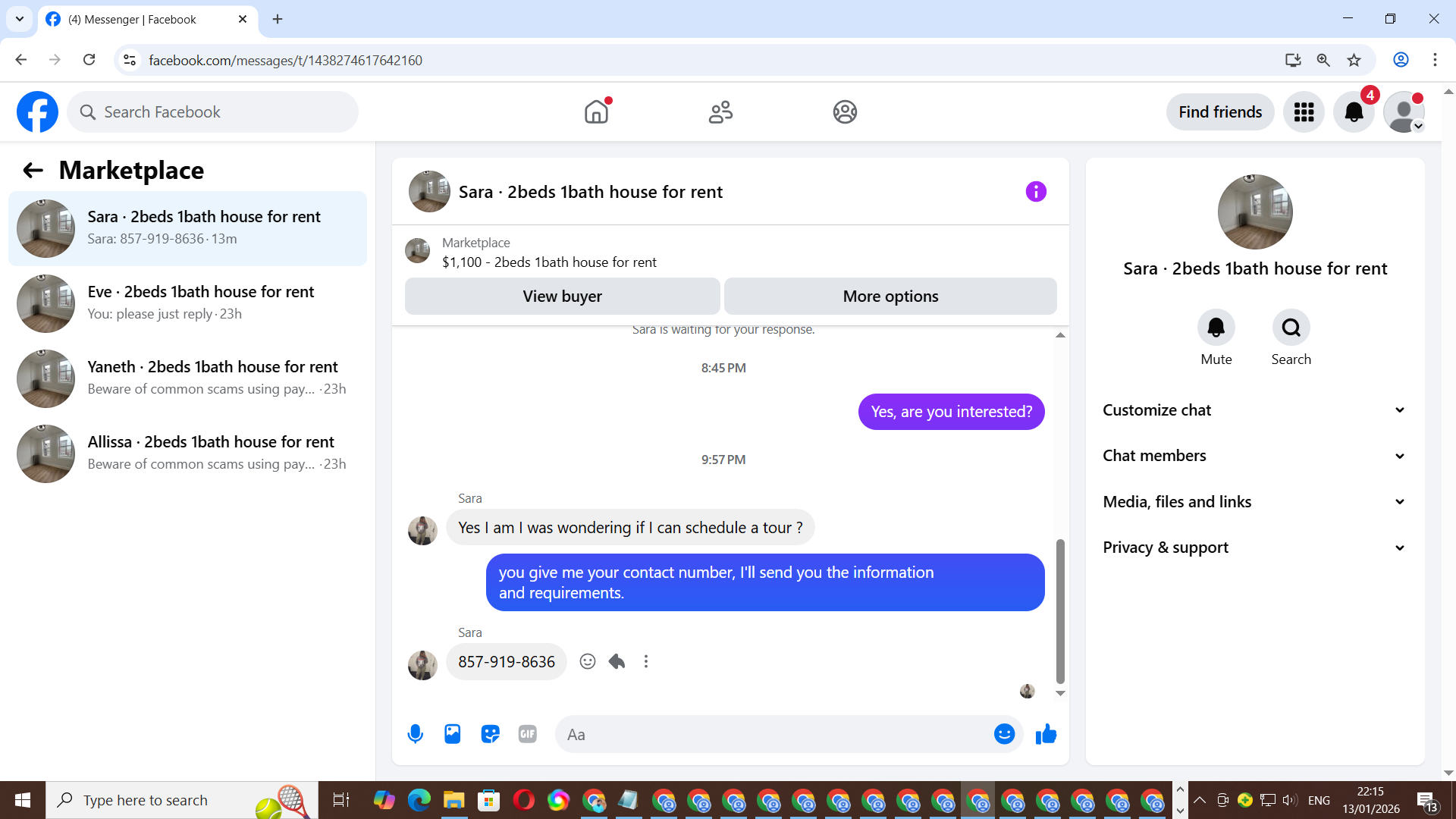React to Sara's phone number message
Image resolution: width=1456 pixels, height=819 pixels.
tap(588, 661)
